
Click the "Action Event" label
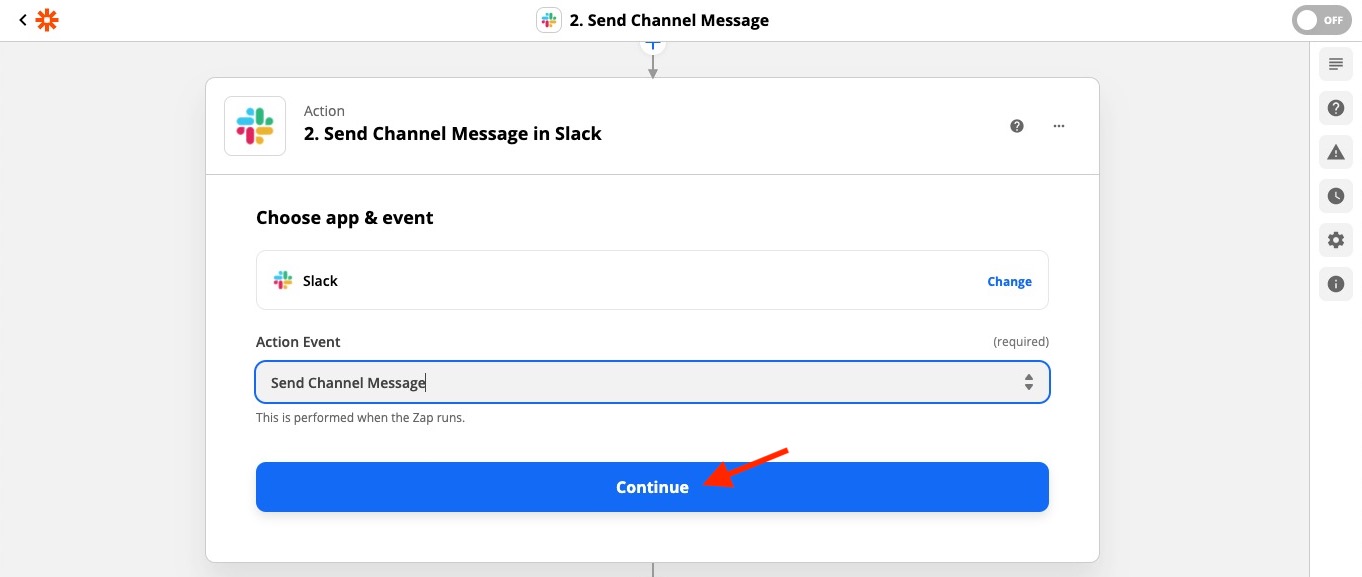pyautogui.click(x=298, y=342)
